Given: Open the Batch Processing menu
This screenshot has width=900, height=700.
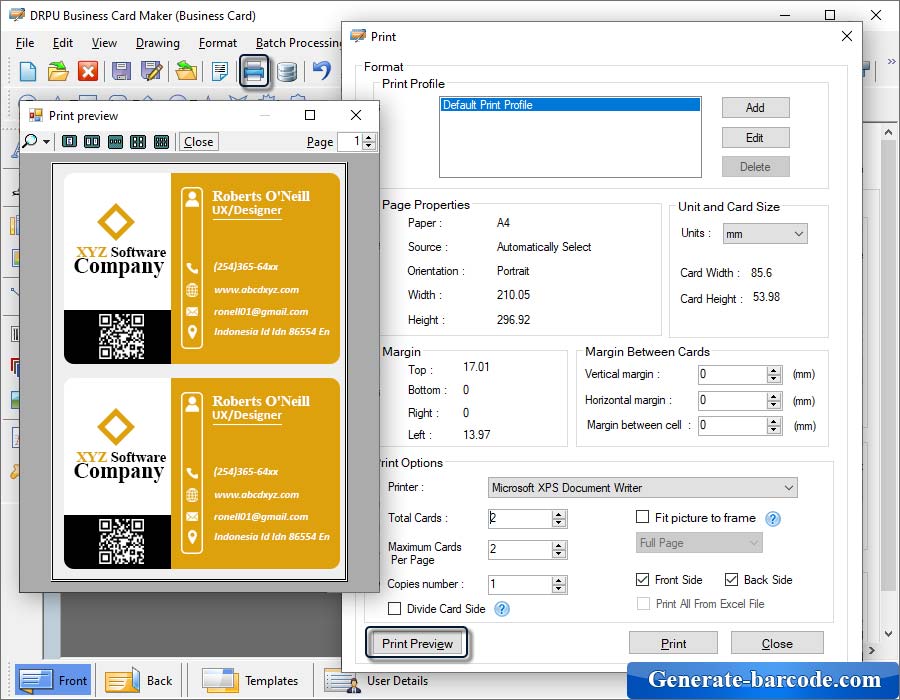Looking at the screenshot, I should pyautogui.click(x=298, y=43).
